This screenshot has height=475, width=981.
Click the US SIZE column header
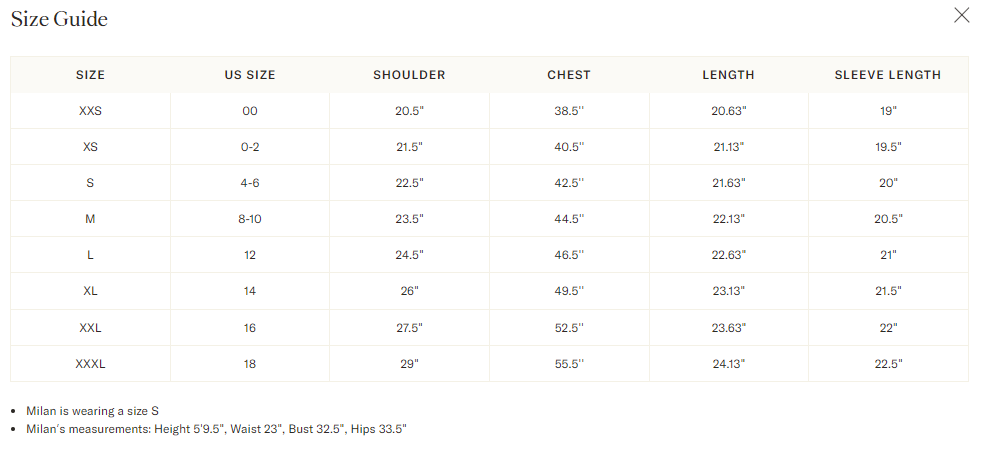250,75
